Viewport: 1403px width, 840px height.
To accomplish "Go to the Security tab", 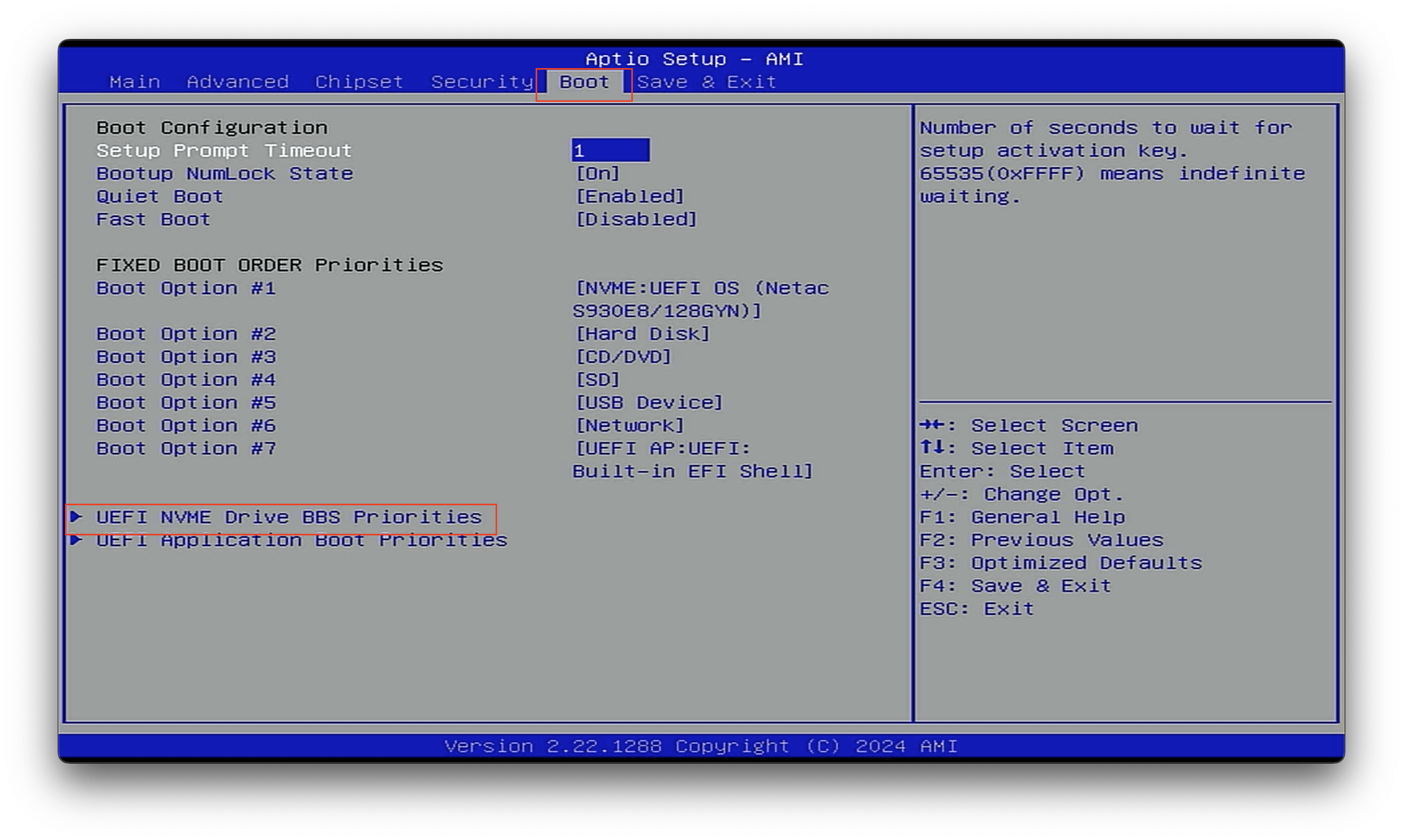I will (482, 82).
